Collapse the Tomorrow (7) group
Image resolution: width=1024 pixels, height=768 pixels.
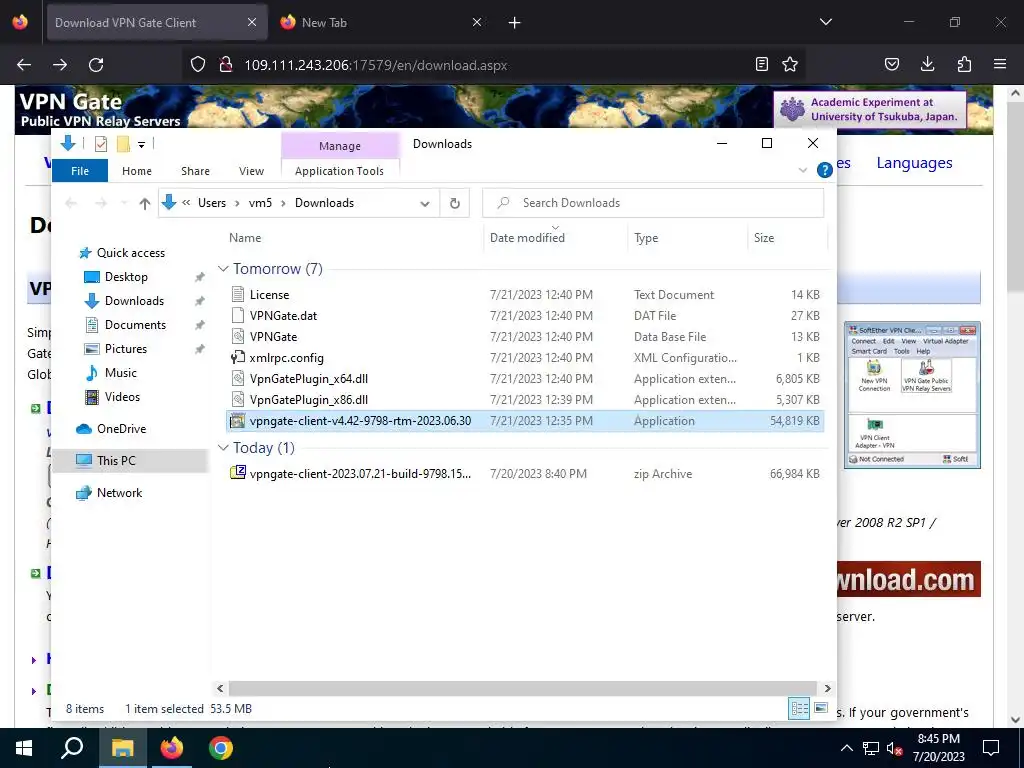pyautogui.click(x=223, y=268)
